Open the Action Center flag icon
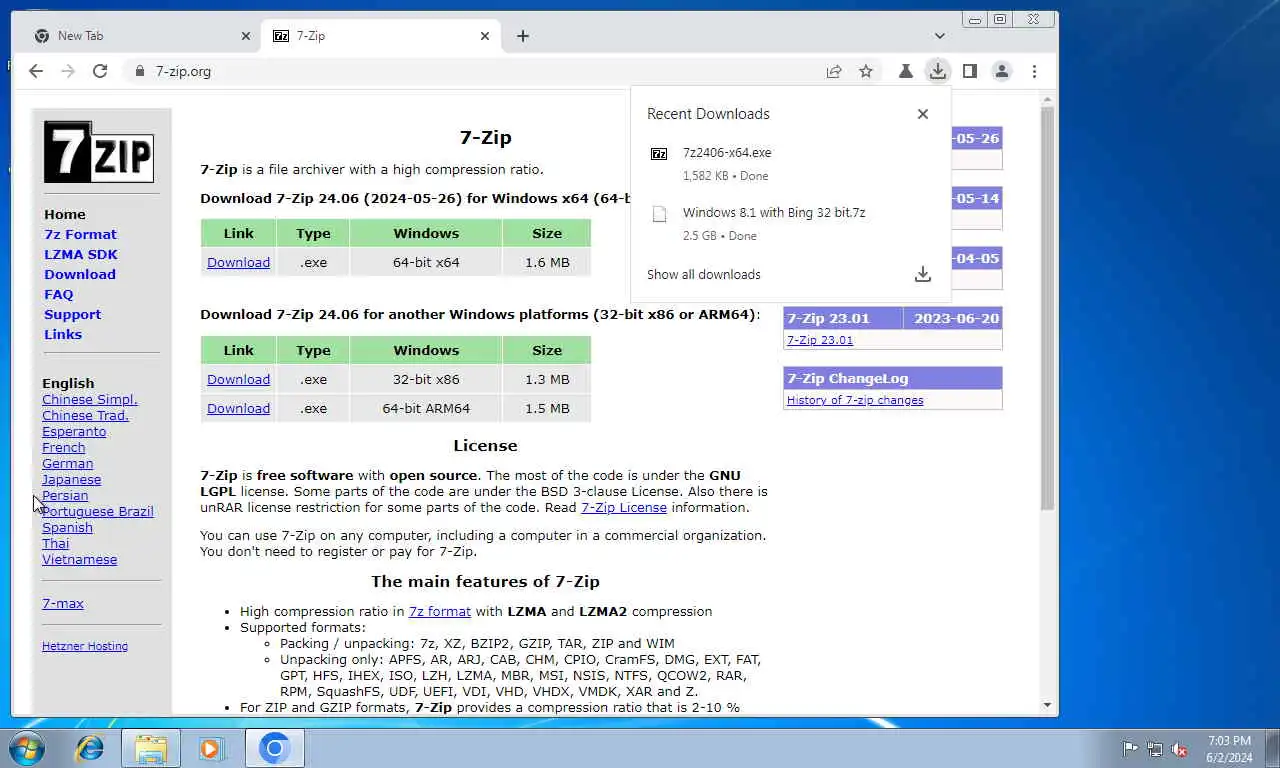 coord(1130,749)
